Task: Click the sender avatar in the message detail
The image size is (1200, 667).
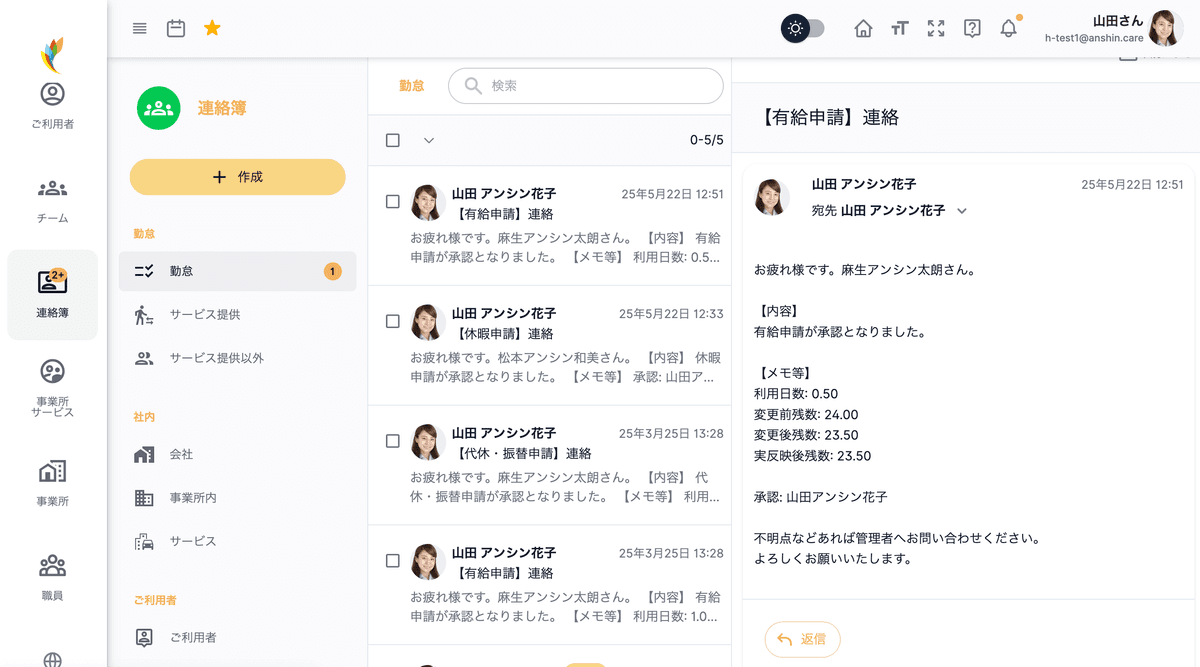Action: [772, 197]
